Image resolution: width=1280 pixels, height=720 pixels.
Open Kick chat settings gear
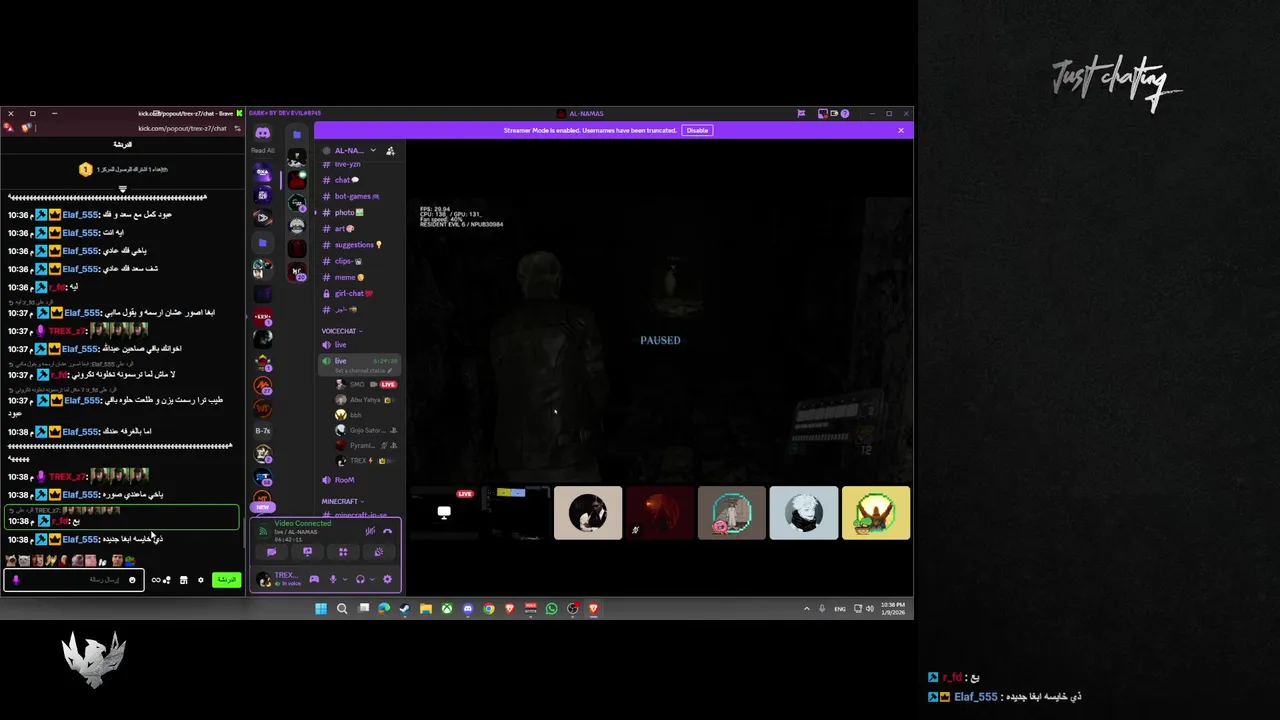point(200,580)
